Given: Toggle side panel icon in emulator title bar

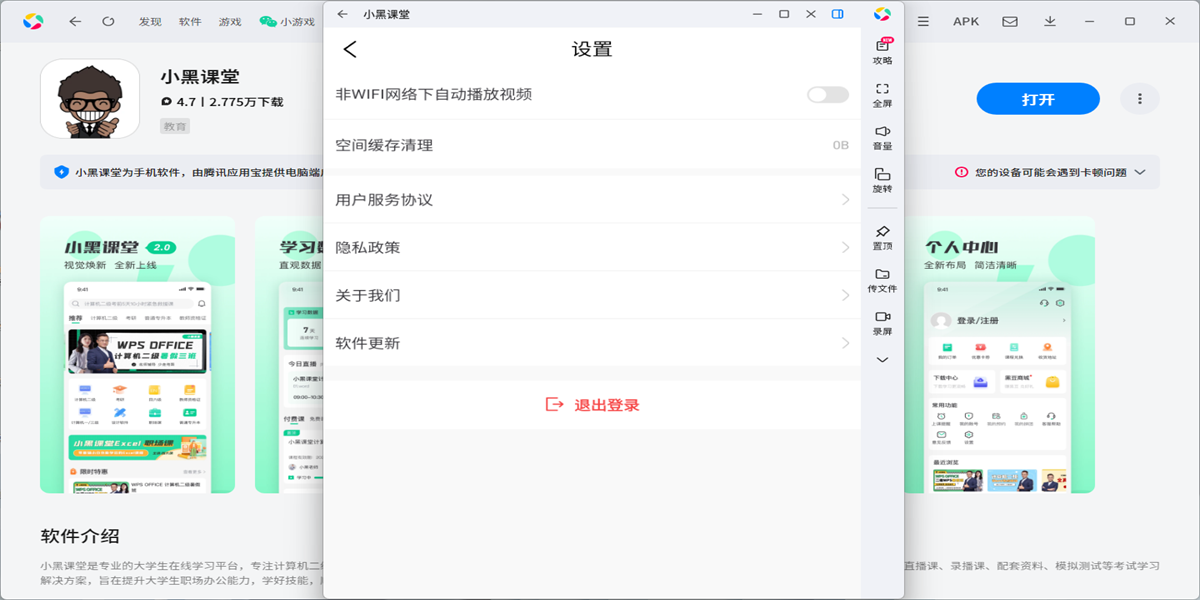Looking at the screenshot, I should click(838, 14).
